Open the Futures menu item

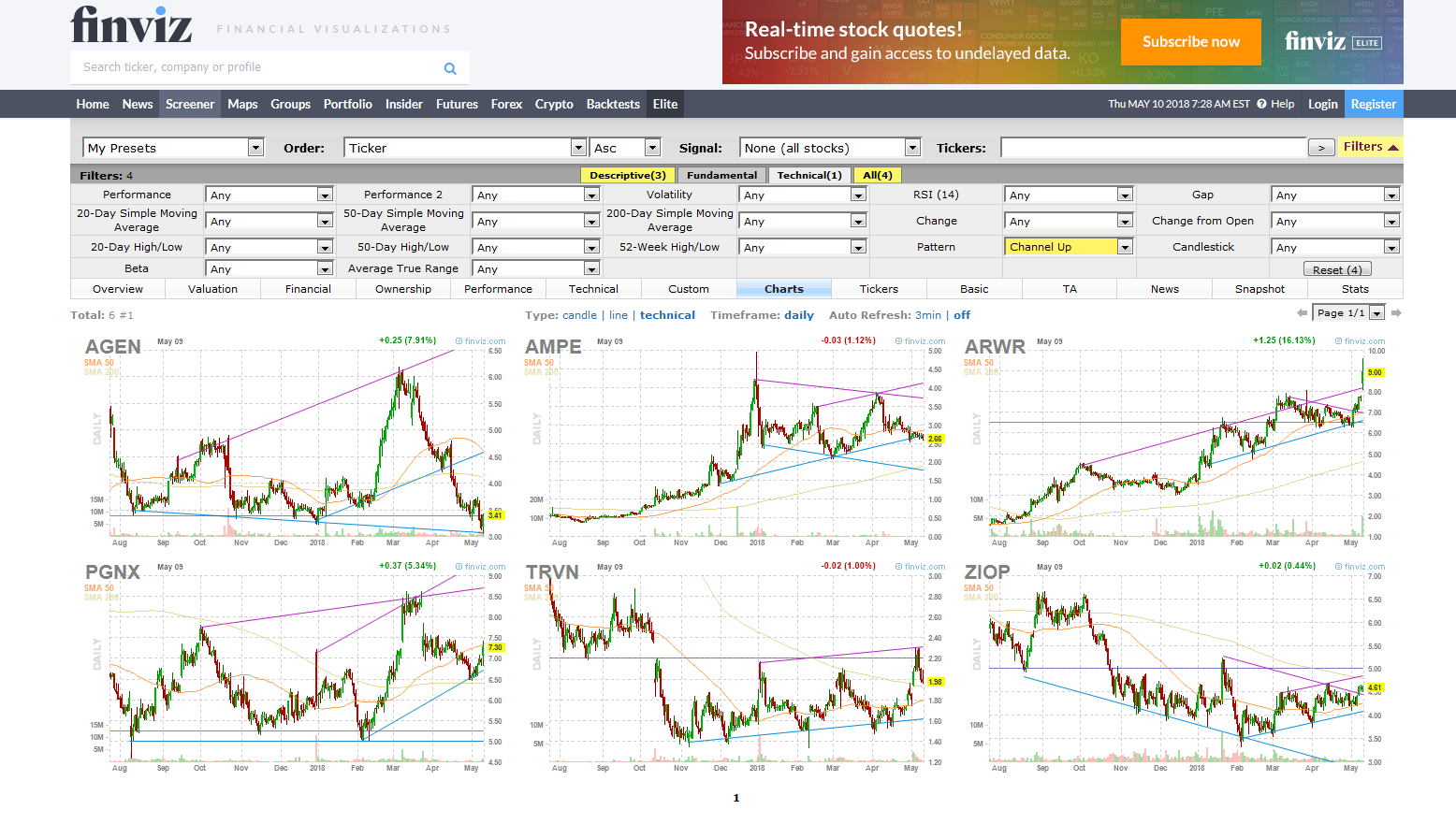pyautogui.click(x=457, y=104)
